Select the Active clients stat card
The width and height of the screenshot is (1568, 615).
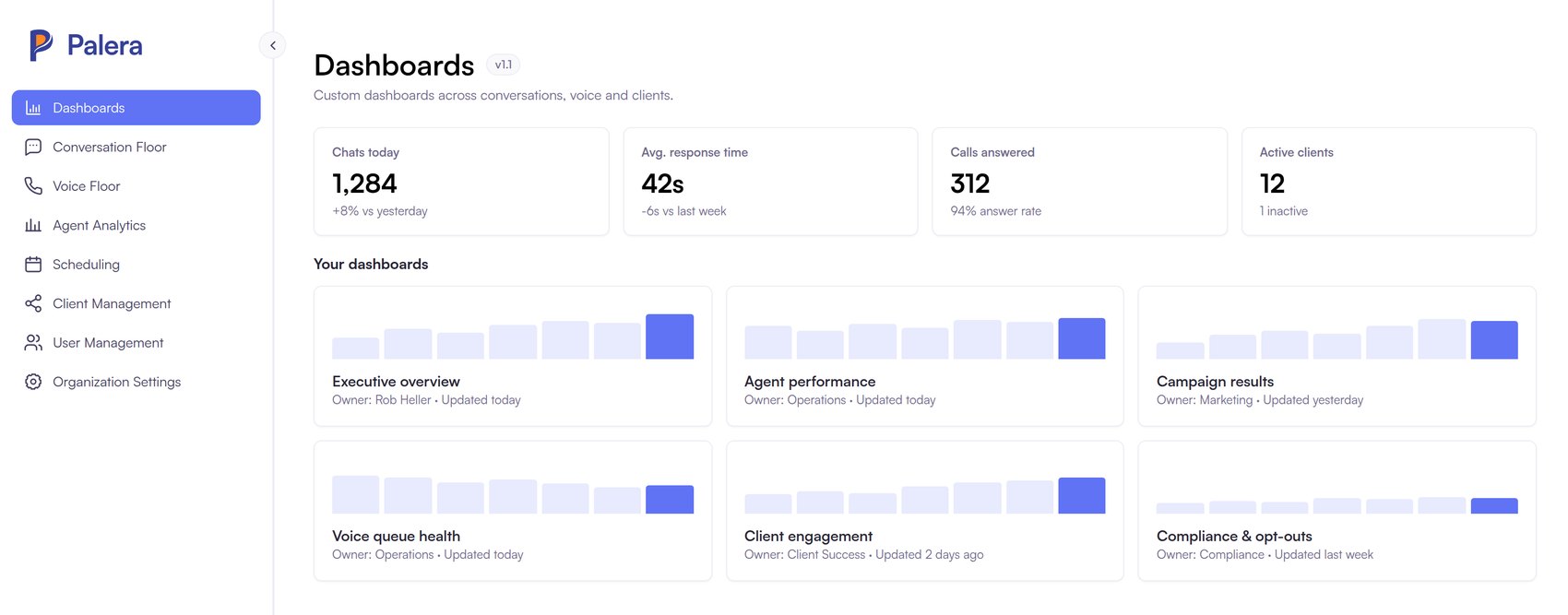(x=1388, y=182)
